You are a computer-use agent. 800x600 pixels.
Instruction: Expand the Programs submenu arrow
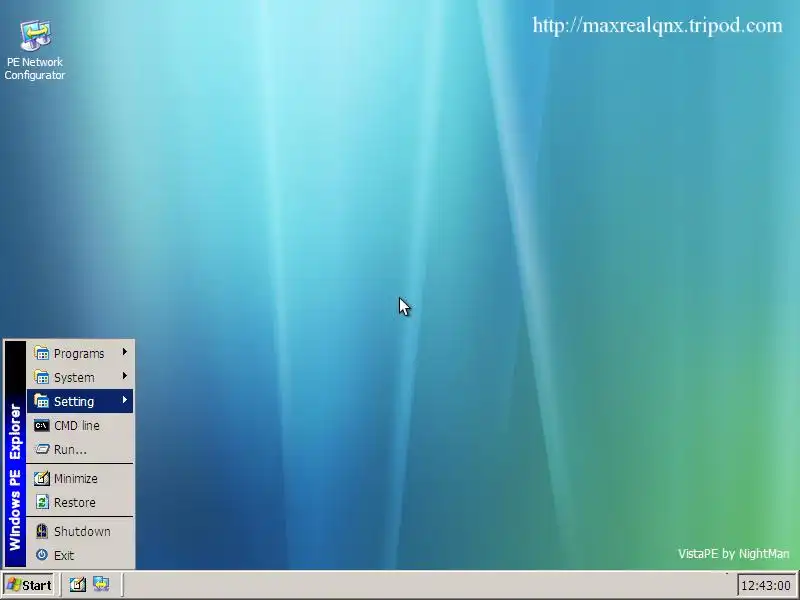click(x=124, y=352)
